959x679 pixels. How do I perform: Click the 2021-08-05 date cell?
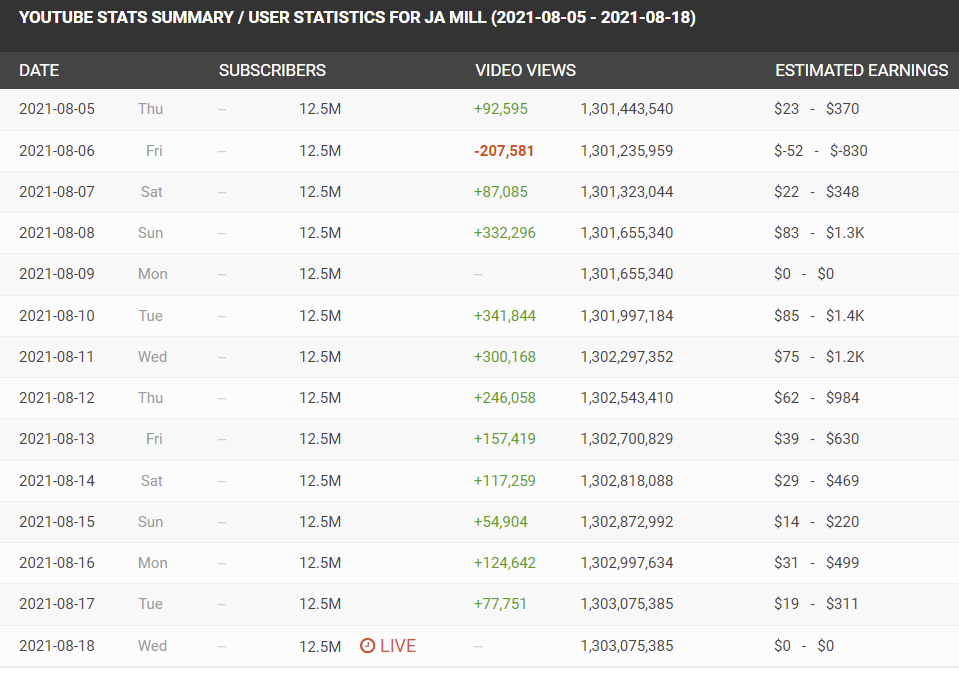click(x=57, y=109)
